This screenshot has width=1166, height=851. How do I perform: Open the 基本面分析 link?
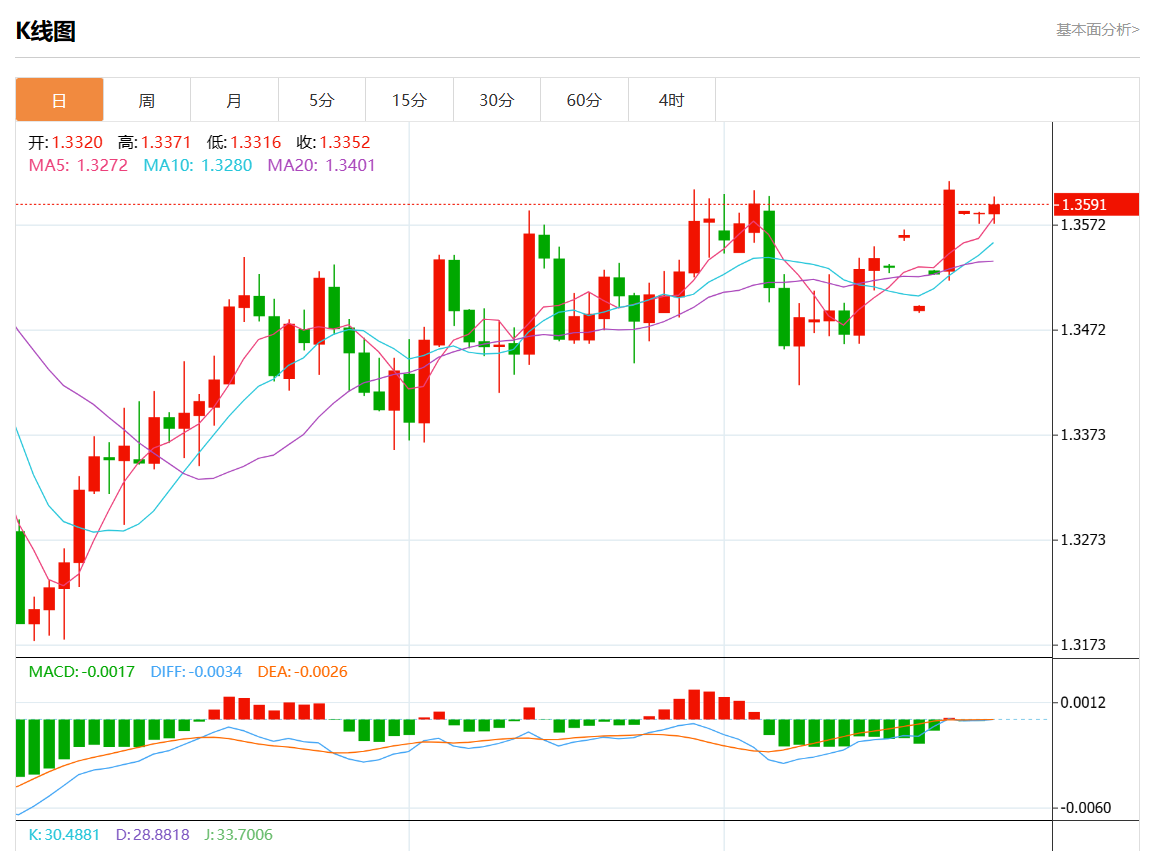1097,30
